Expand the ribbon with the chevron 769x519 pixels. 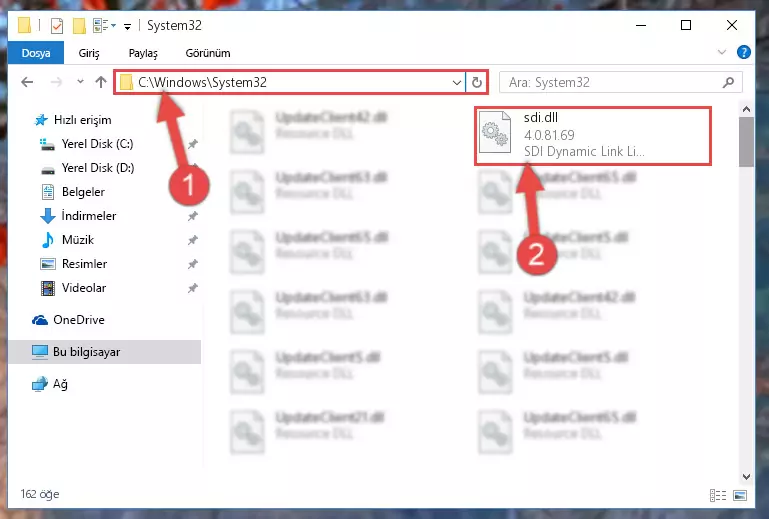pos(721,52)
